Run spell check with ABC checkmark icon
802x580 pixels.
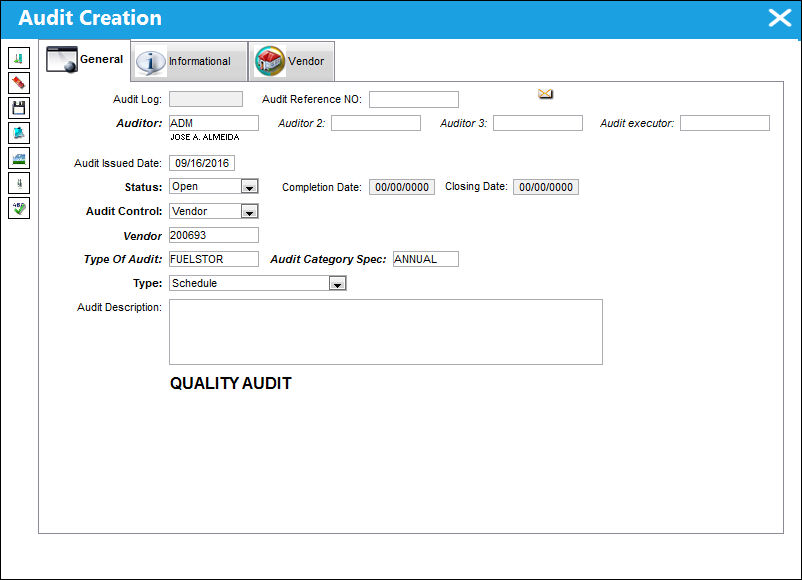(19, 208)
